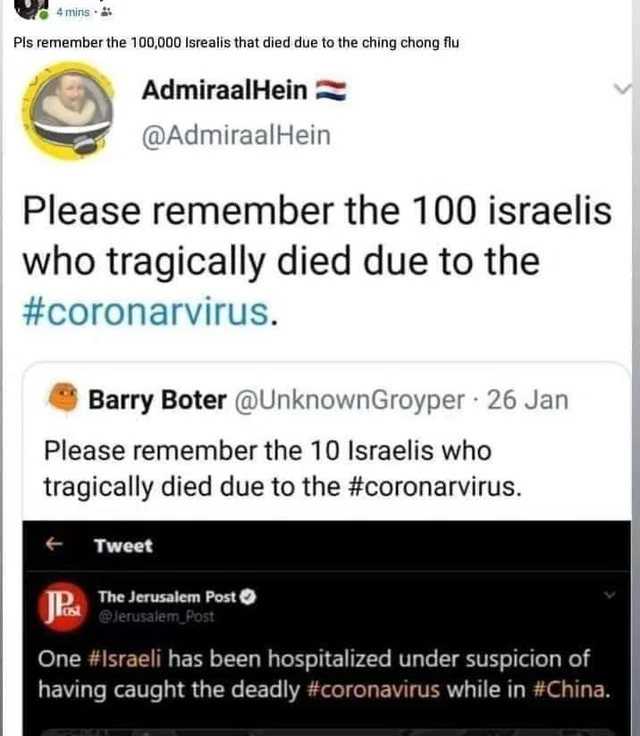
Task: Open the dropdown arrow on Jerusalem Post tweet
Action: coord(611,595)
